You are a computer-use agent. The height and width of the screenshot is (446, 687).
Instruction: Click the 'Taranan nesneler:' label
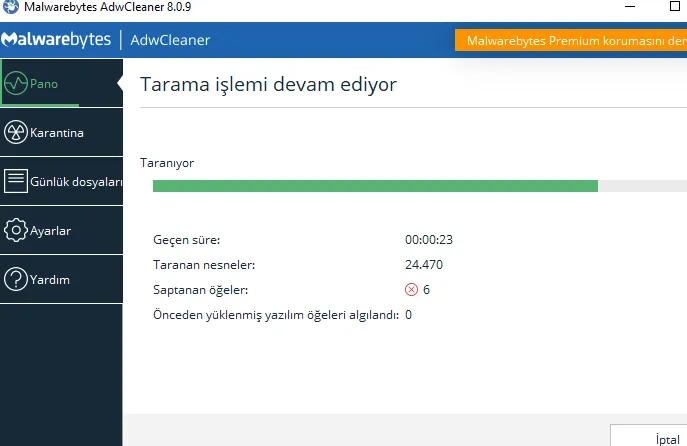[204, 265]
